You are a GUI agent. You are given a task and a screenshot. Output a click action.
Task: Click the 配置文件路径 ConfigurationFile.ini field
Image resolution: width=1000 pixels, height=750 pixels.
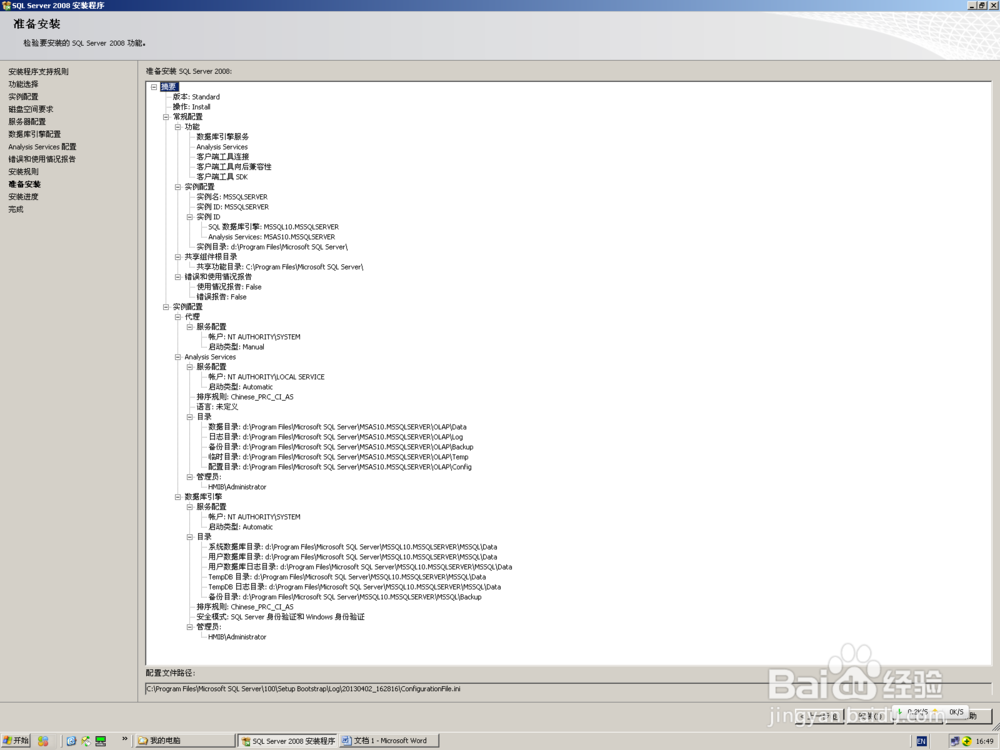pyautogui.click(x=568, y=689)
